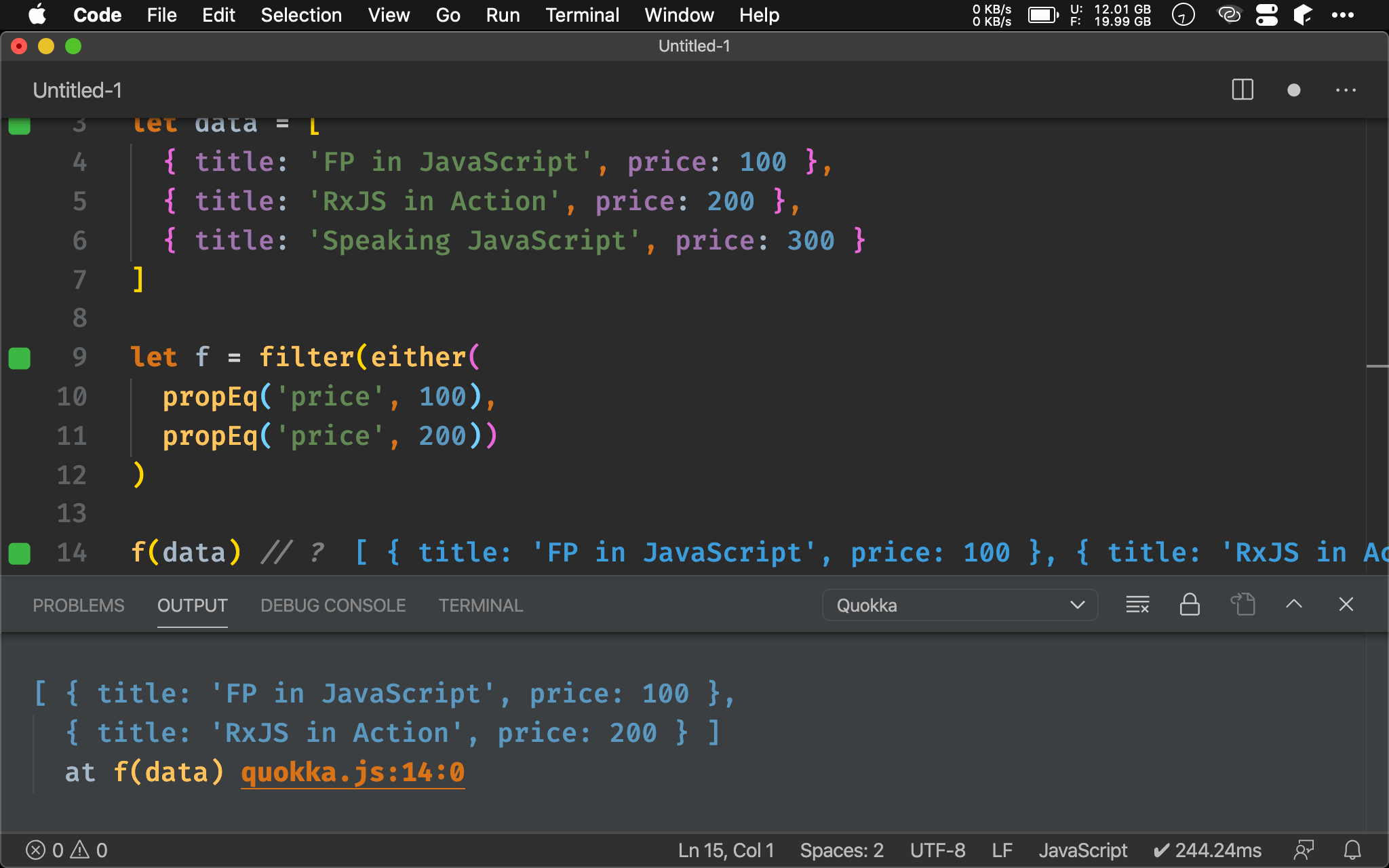This screenshot has height=868, width=1389.
Task: Open the Quokka output channel dropdown
Action: (960, 605)
